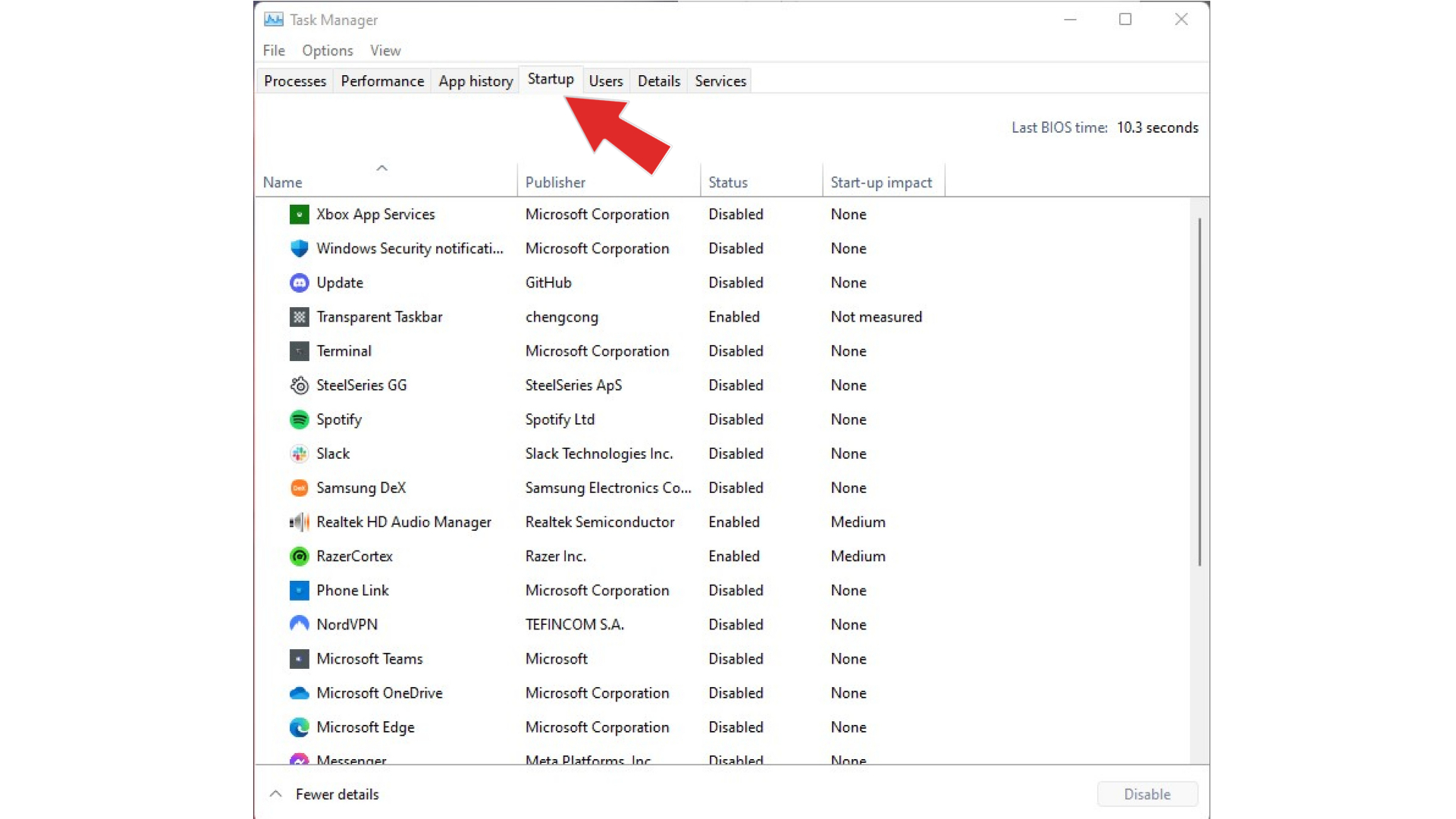The height and width of the screenshot is (819, 1456).
Task: Collapse view with Fewer details
Action: click(x=325, y=795)
